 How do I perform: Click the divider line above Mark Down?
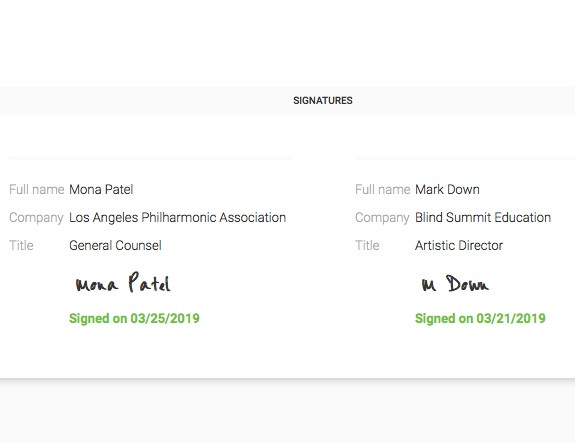(x=465, y=158)
